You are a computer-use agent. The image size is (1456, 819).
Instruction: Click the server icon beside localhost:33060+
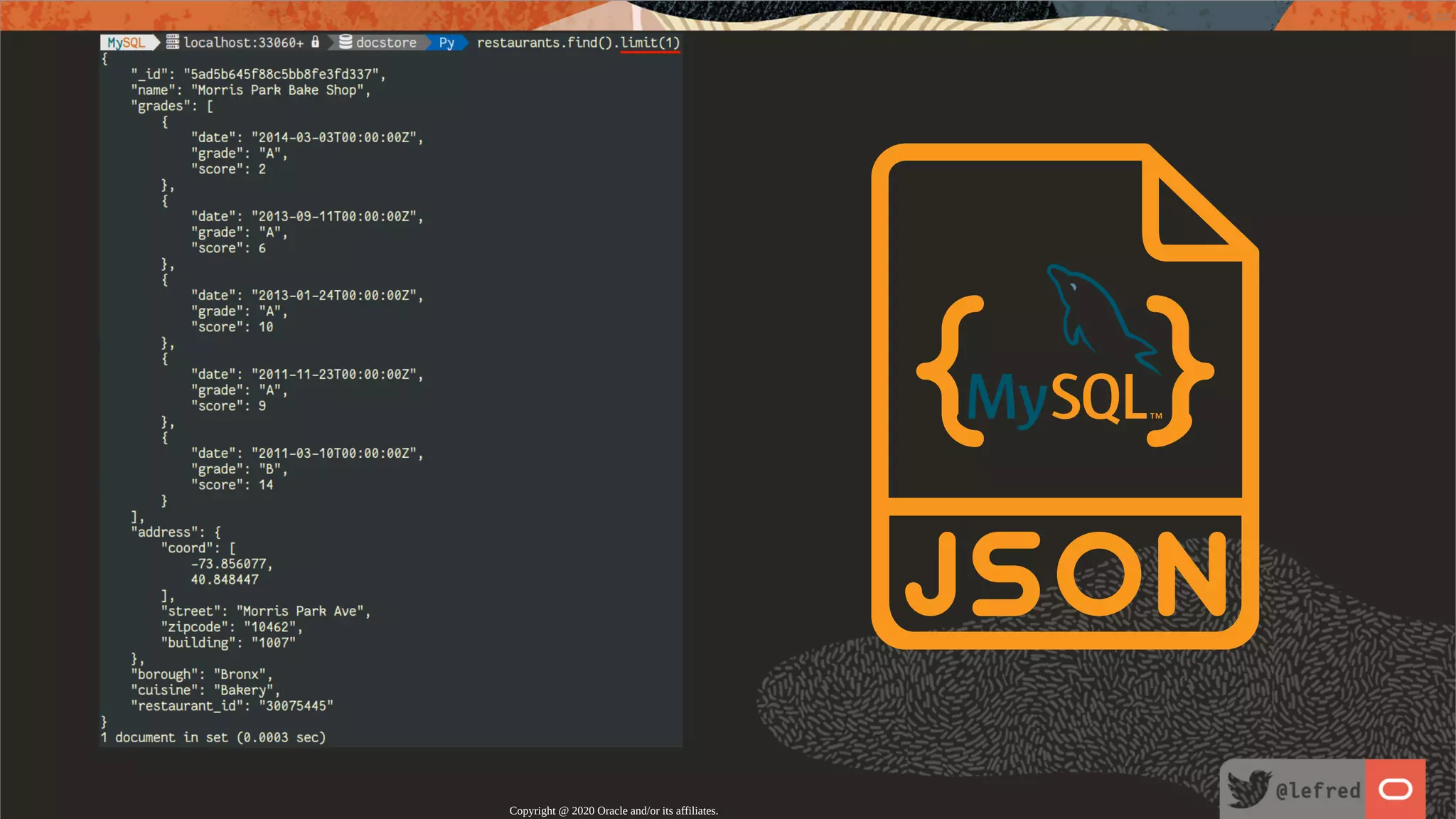coord(173,42)
